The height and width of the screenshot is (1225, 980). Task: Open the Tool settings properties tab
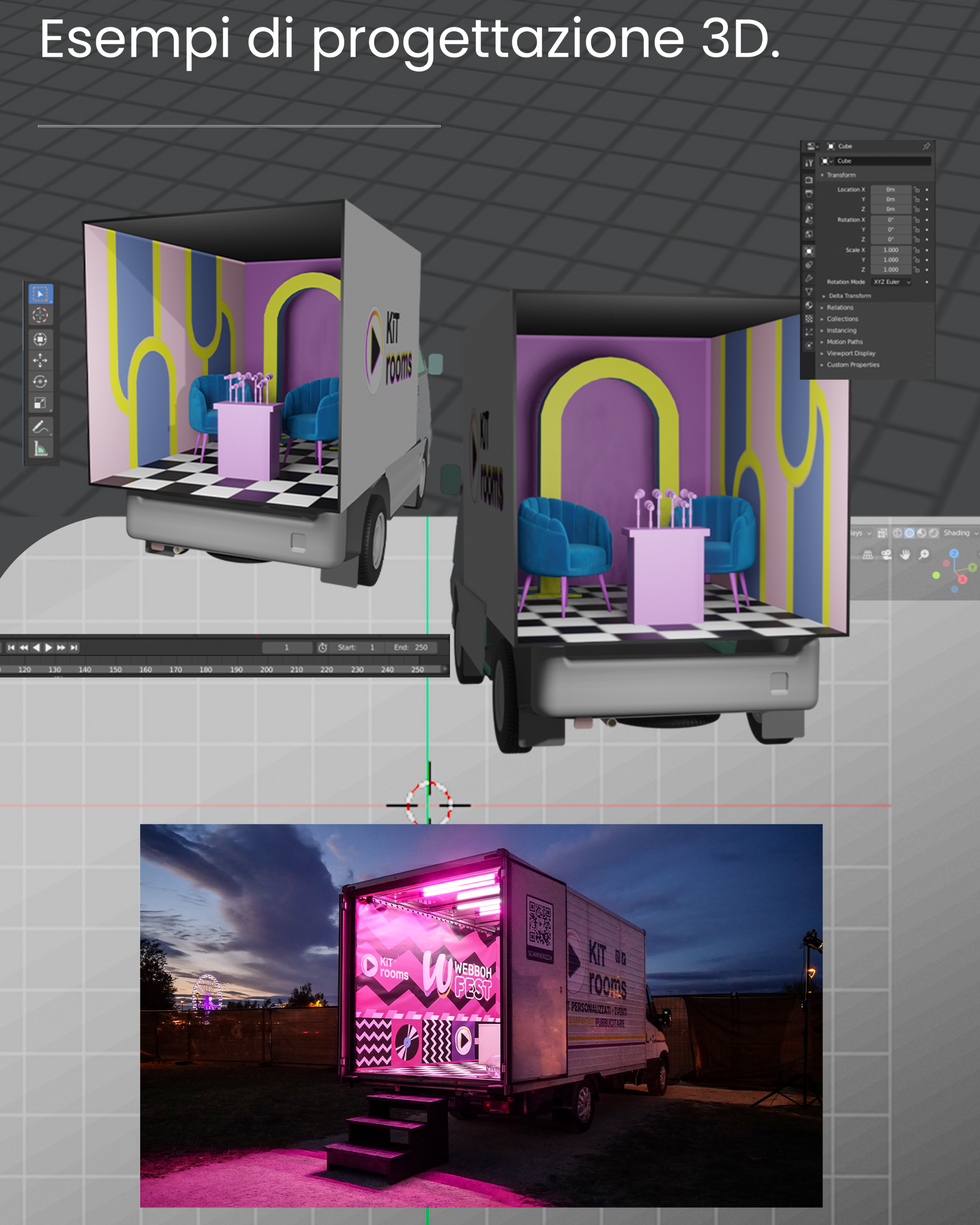809,163
